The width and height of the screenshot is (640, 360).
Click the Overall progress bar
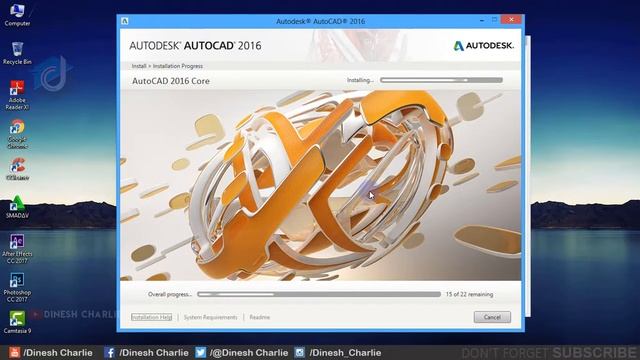pos(319,294)
